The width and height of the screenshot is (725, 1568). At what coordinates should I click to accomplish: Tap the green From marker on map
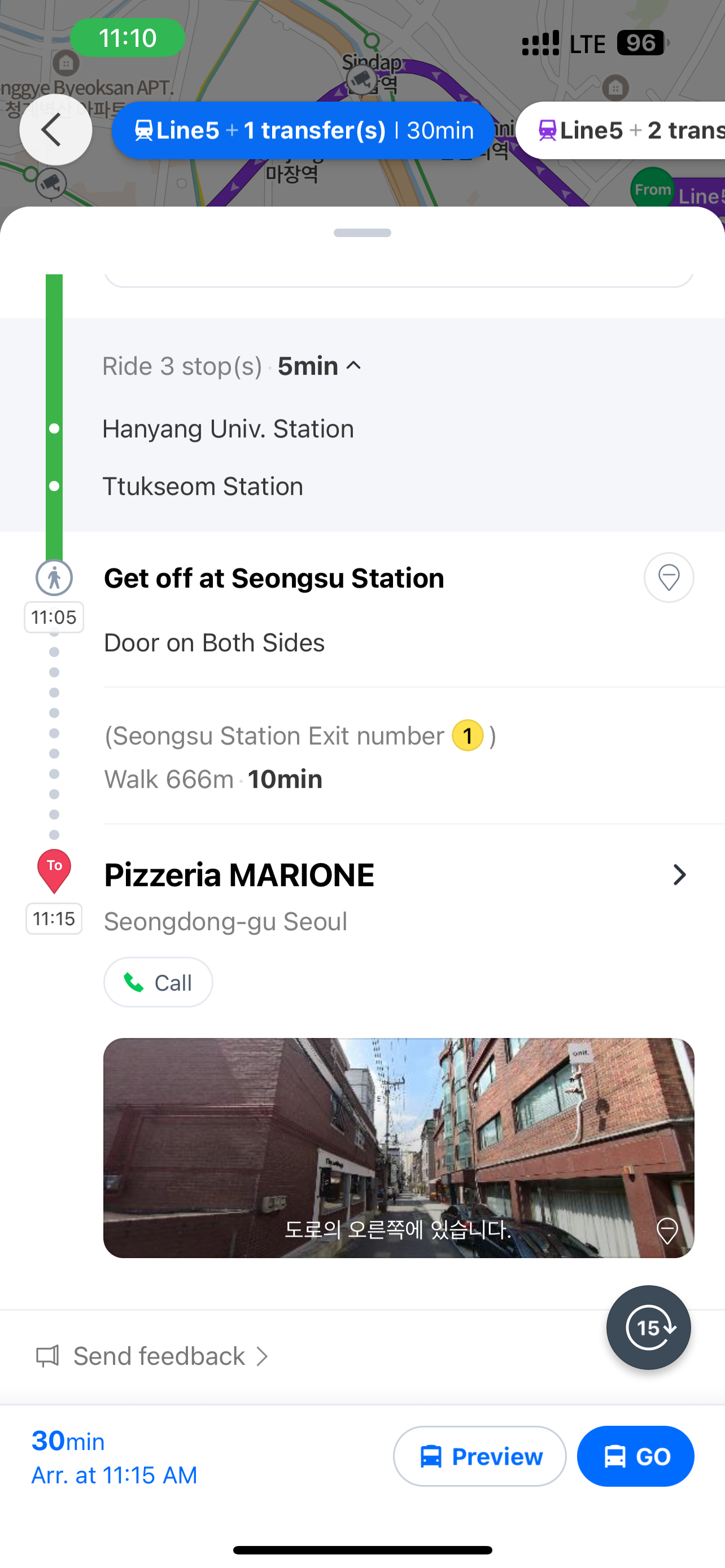[652, 190]
